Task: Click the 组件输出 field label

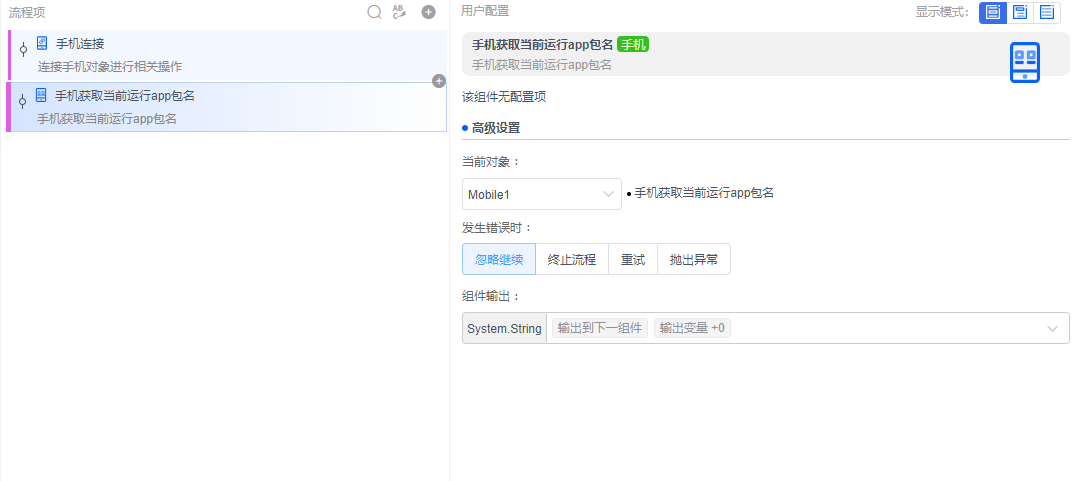Action: (x=490, y=296)
